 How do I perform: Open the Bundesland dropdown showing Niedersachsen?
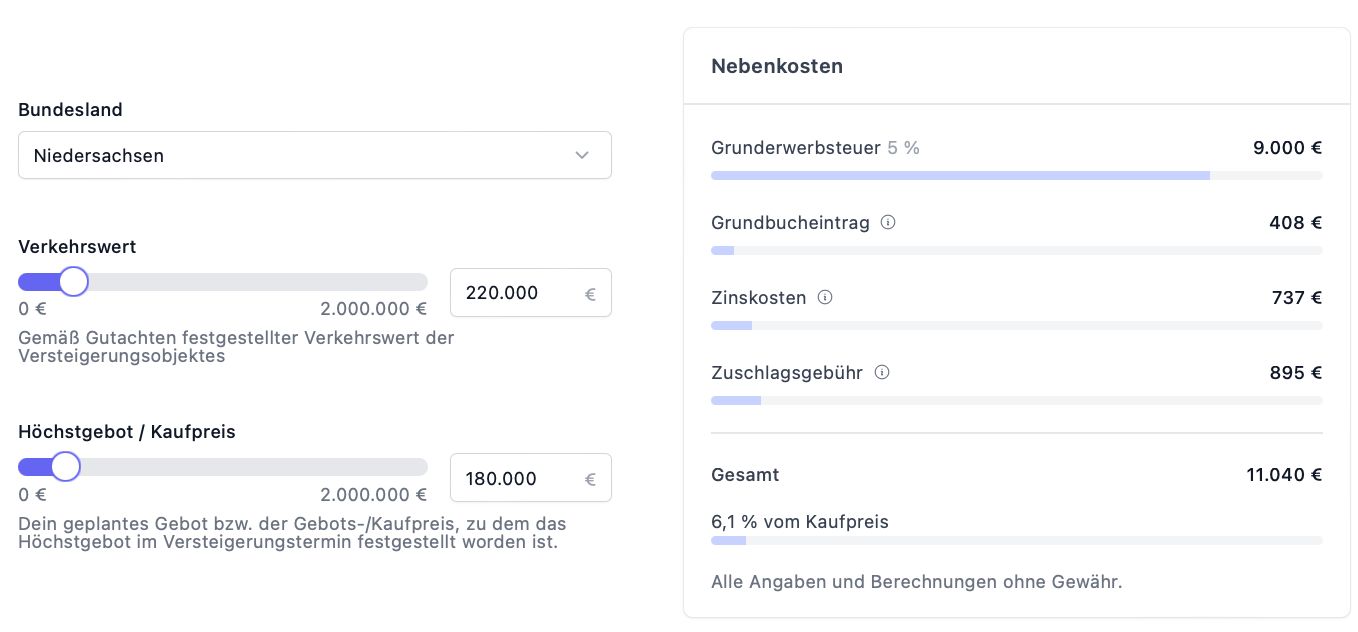click(x=314, y=155)
